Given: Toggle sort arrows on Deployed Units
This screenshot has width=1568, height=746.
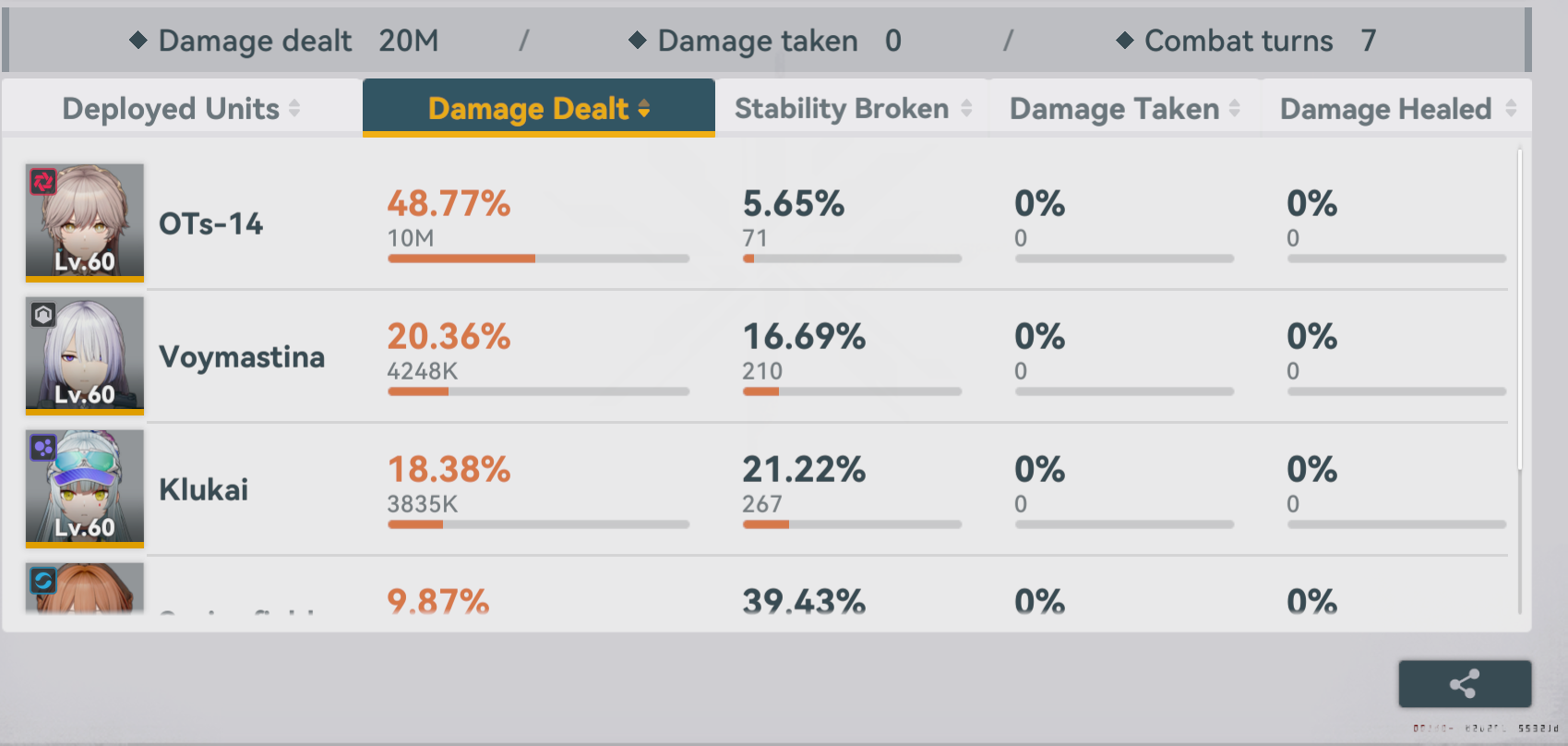Looking at the screenshot, I should pyautogui.click(x=294, y=108).
